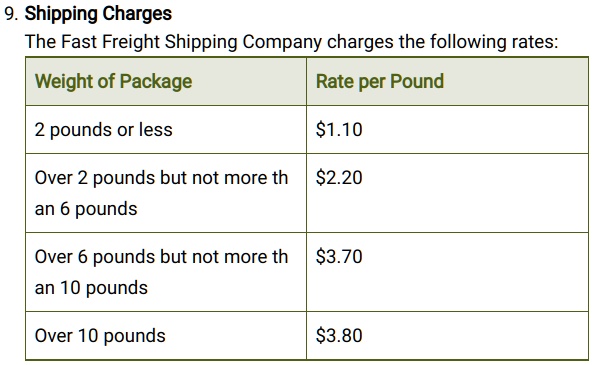
Task: Click the $2.20 rate cell
Action: pos(447,193)
